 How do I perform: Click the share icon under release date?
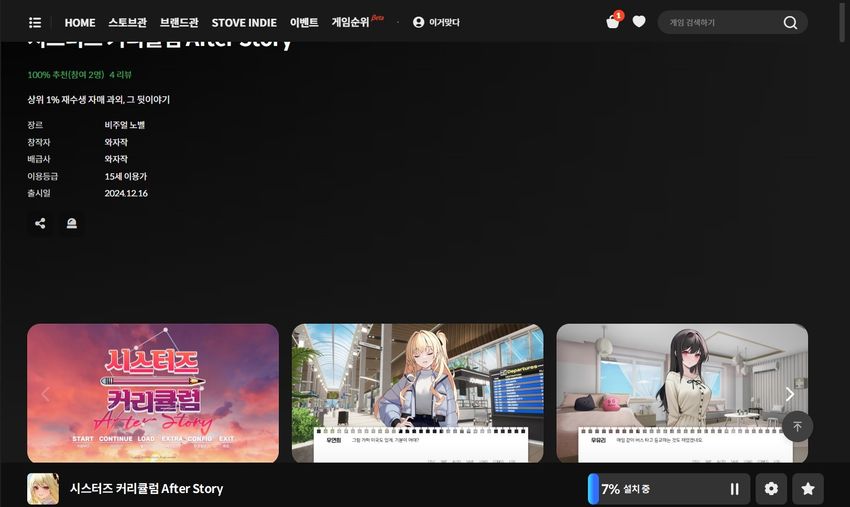pyautogui.click(x=40, y=223)
